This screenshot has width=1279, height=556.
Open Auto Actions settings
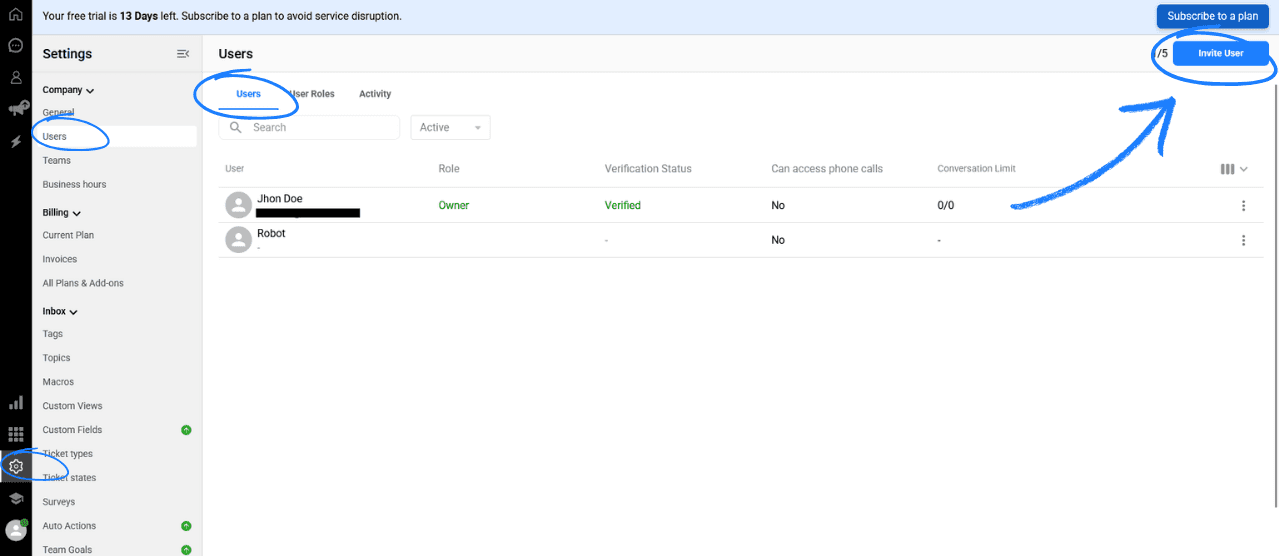point(69,526)
